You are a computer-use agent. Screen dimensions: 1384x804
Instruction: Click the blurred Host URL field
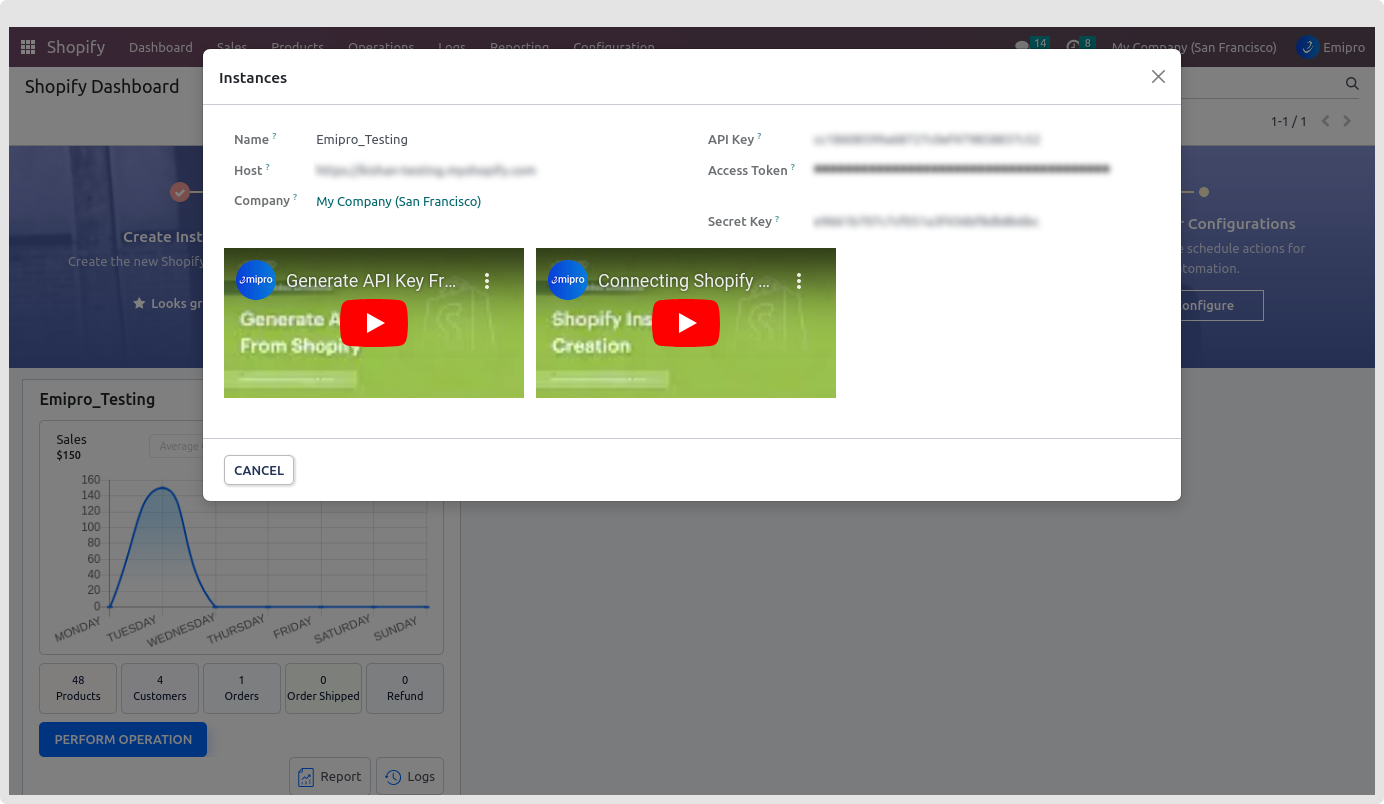coord(426,171)
